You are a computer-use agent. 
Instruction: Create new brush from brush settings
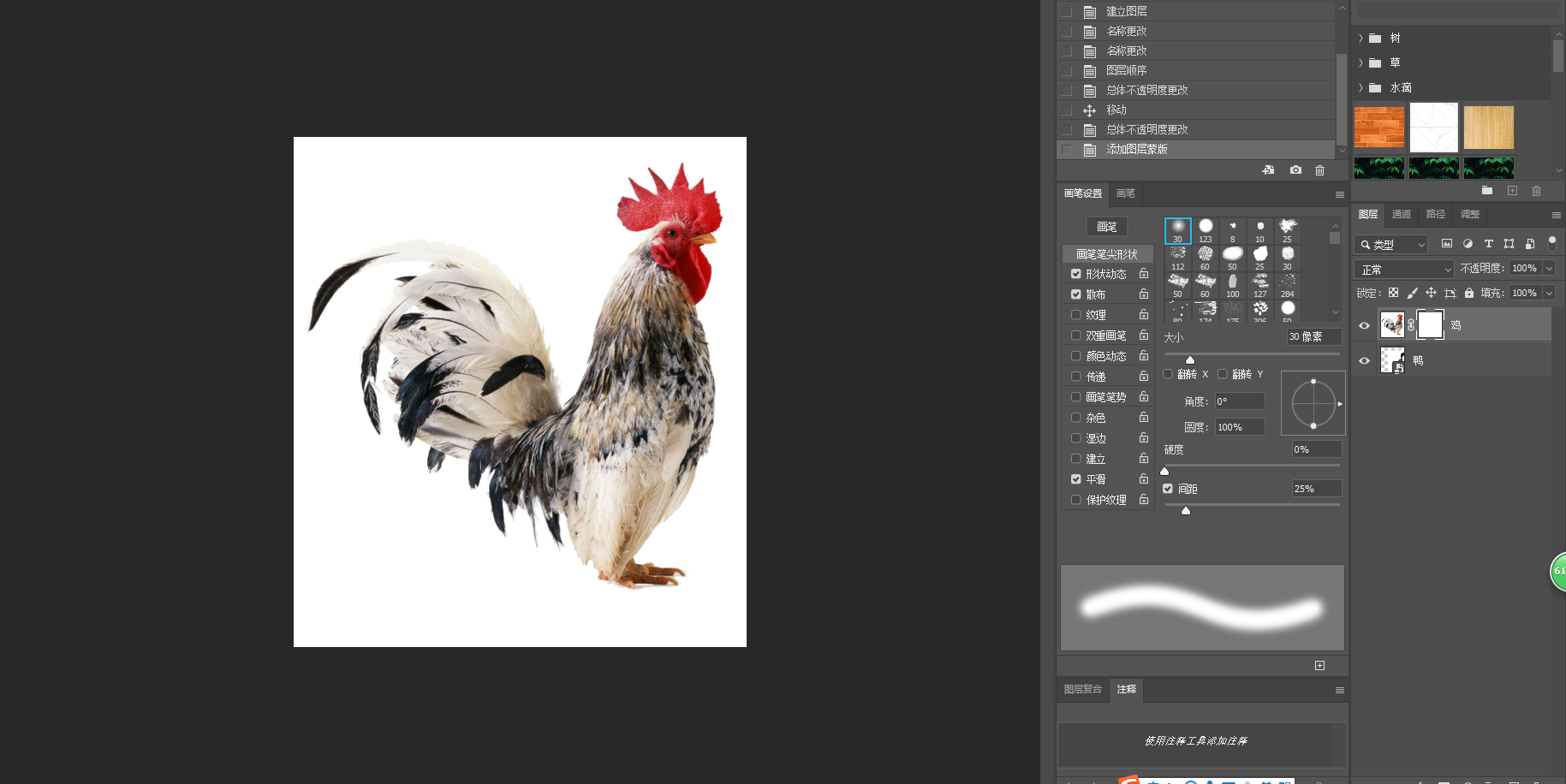coord(1320,665)
